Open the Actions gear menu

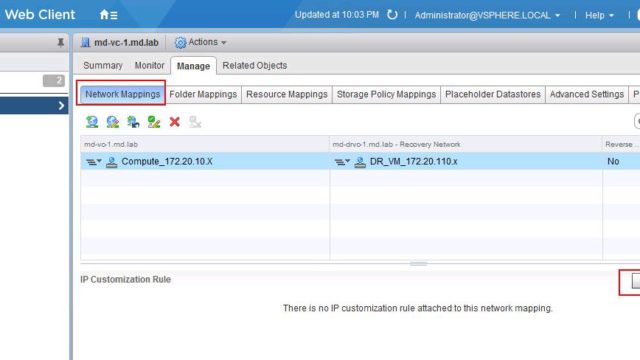pyautogui.click(x=200, y=42)
